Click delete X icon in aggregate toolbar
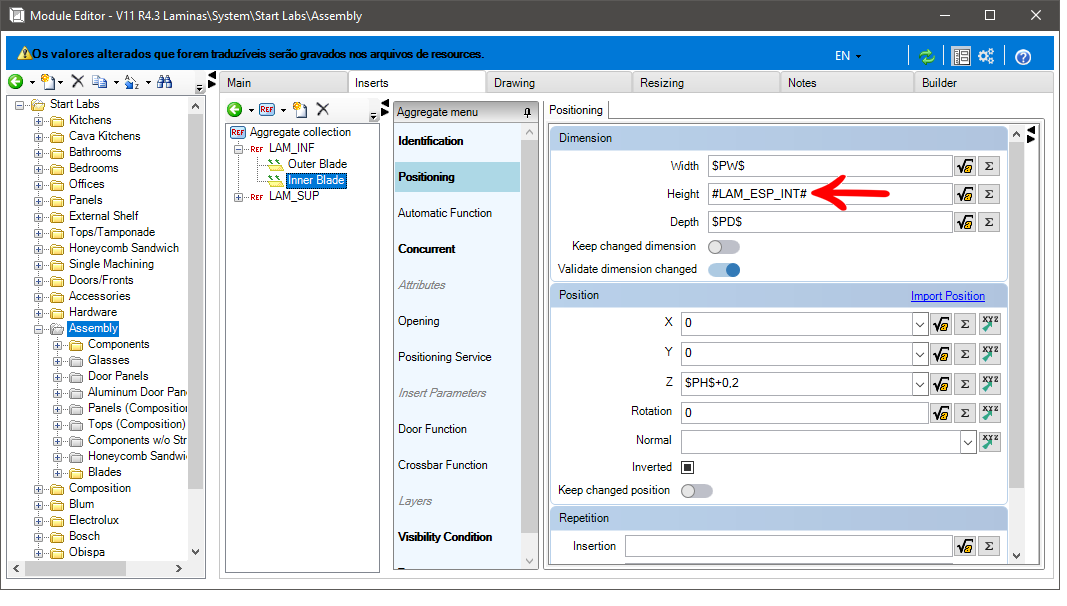This screenshot has width=1067, height=606. pyautogui.click(x=323, y=109)
